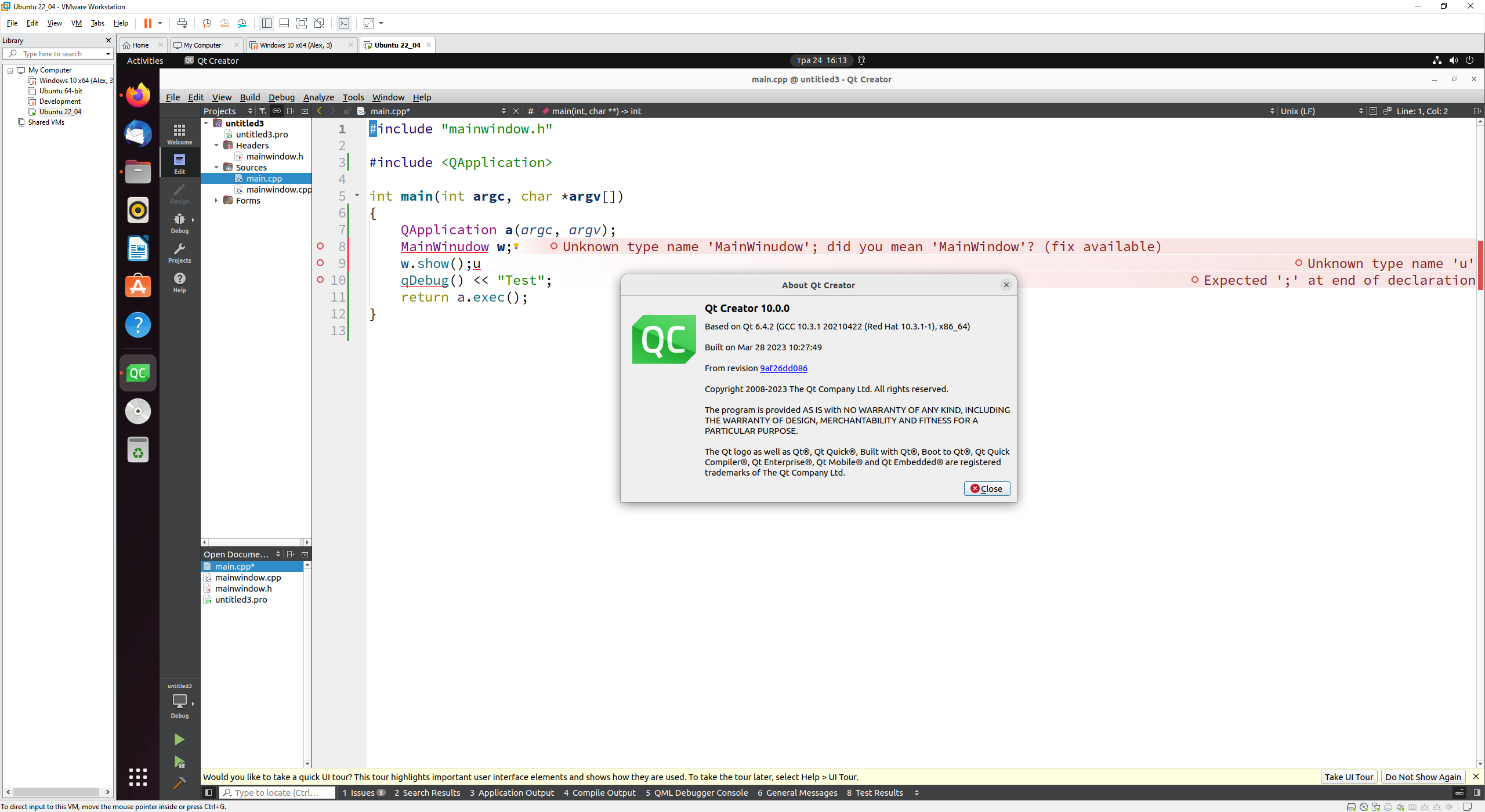The height and width of the screenshot is (812, 1485).
Task: Click the locator input field
Action: [278, 792]
